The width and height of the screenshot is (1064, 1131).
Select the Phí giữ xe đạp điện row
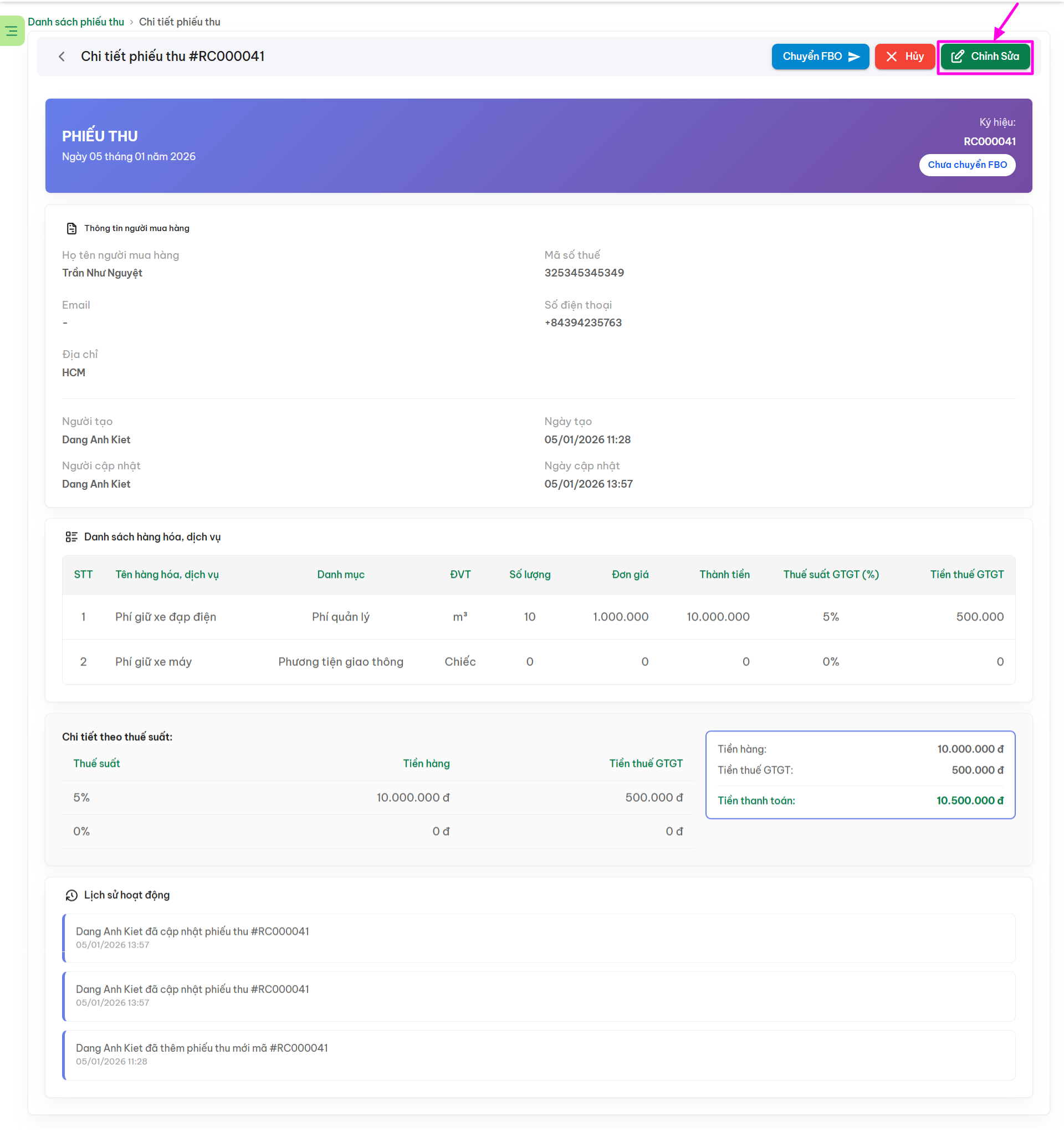165,617
